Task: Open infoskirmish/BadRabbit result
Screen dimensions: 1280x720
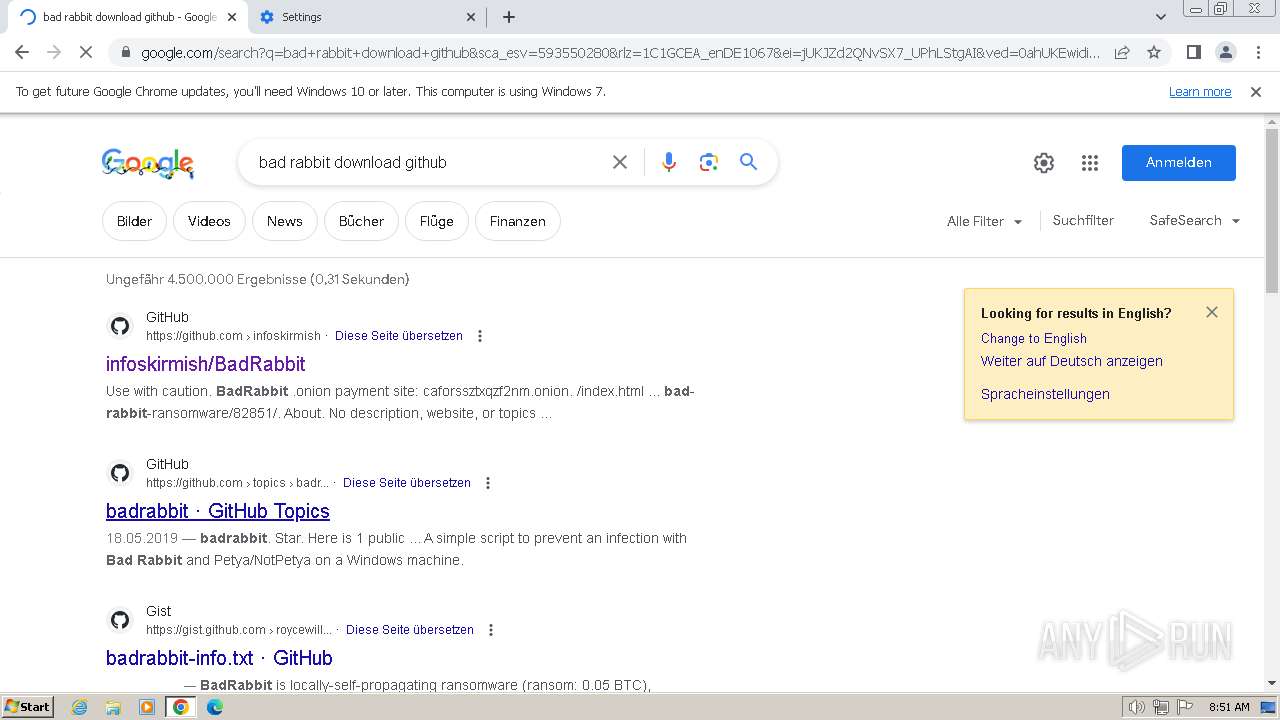Action: (206, 364)
